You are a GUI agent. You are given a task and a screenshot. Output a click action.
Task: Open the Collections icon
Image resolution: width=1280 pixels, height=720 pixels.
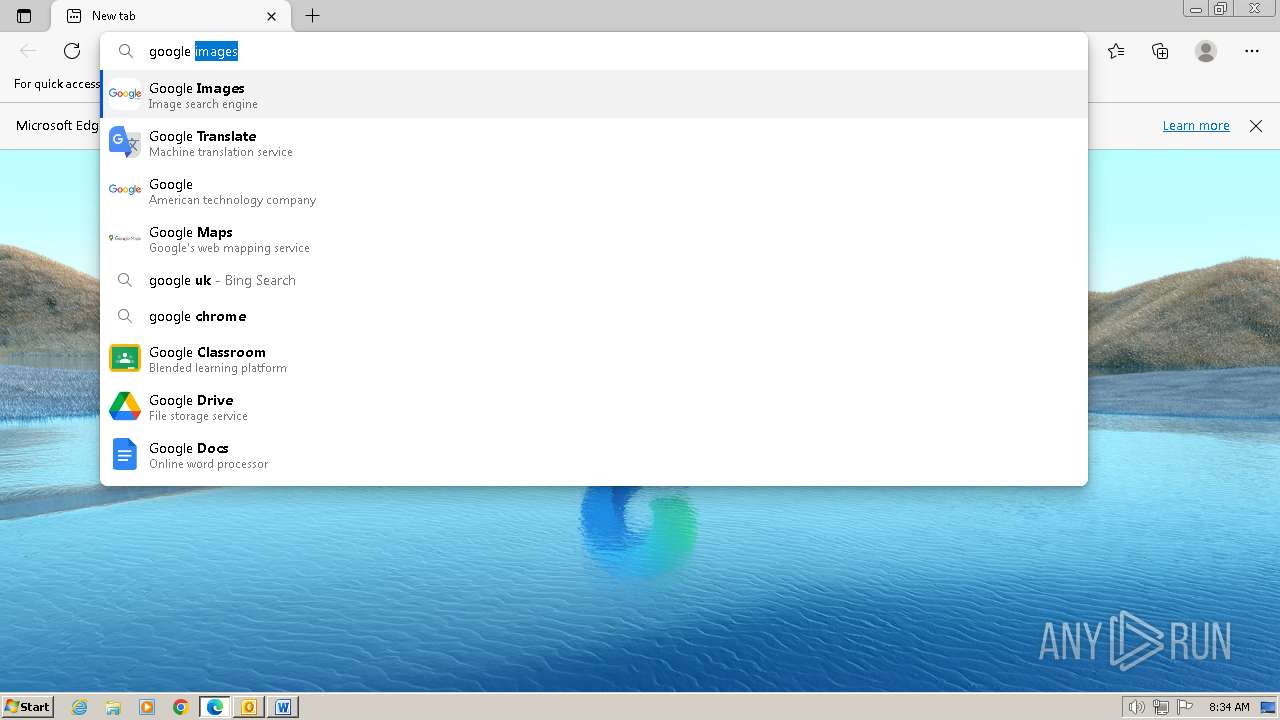(x=1160, y=51)
